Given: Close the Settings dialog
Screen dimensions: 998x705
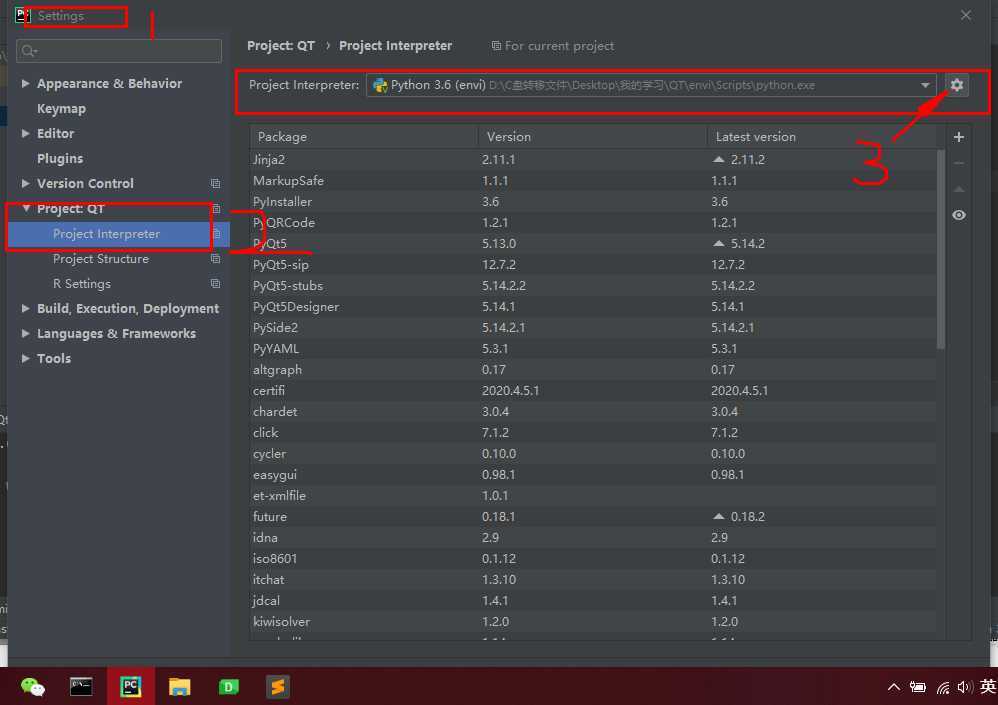Looking at the screenshot, I should click(966, 15).
